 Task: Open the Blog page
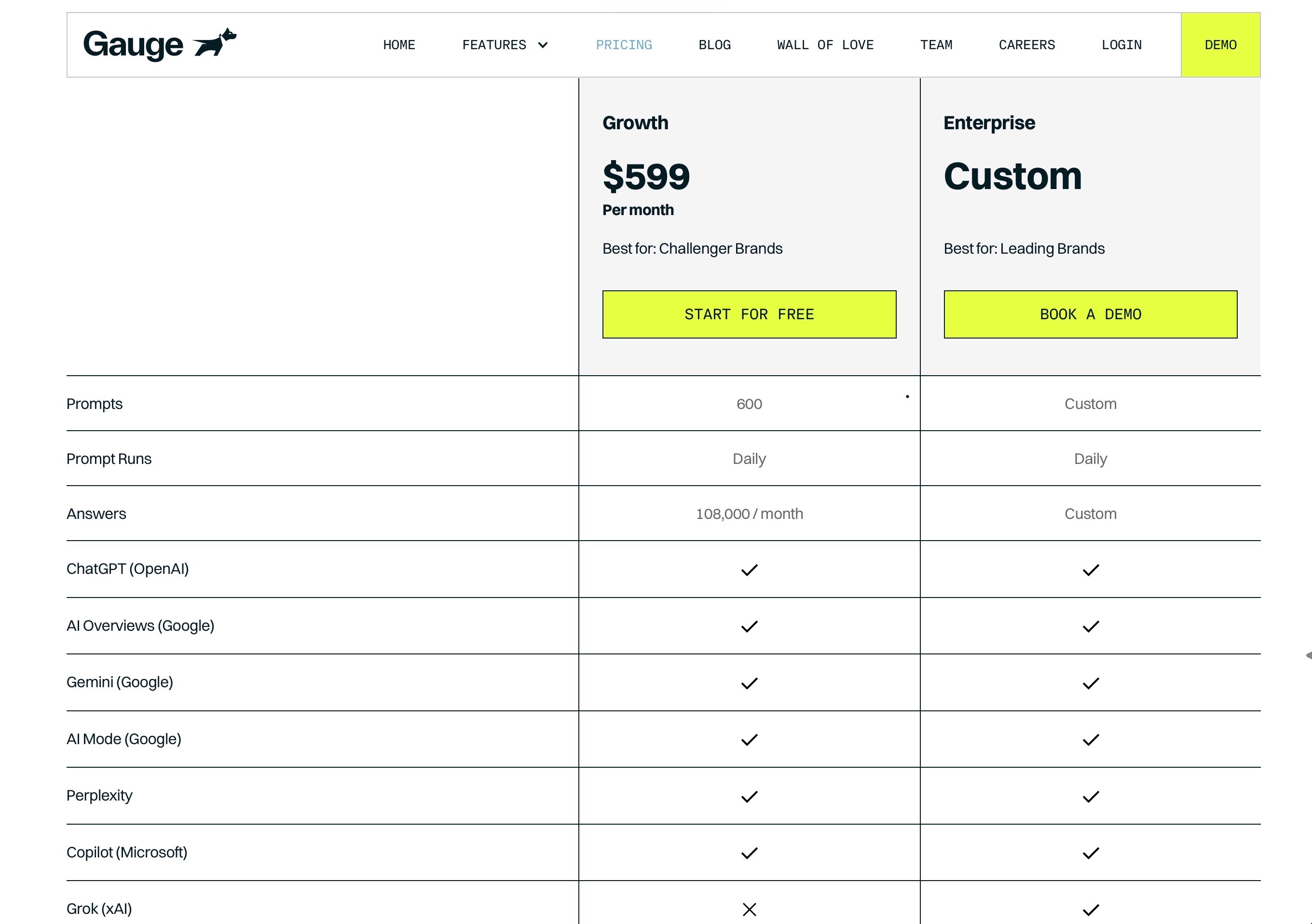click(714, 45)
